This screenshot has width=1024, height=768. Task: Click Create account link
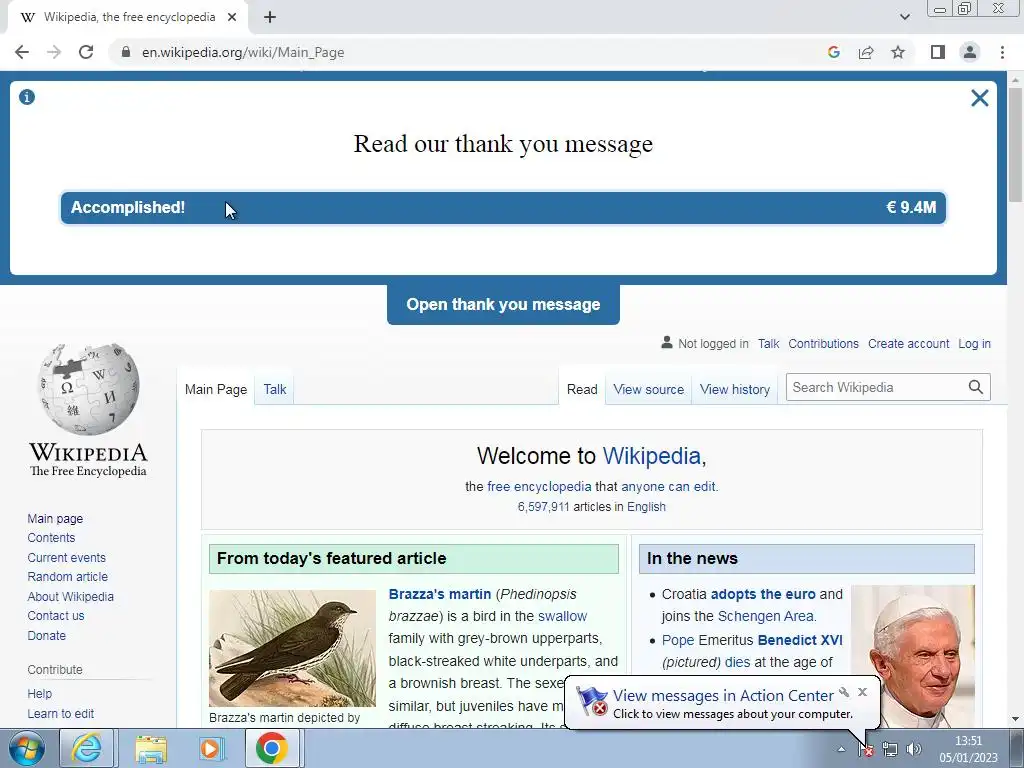pos(908,344)
